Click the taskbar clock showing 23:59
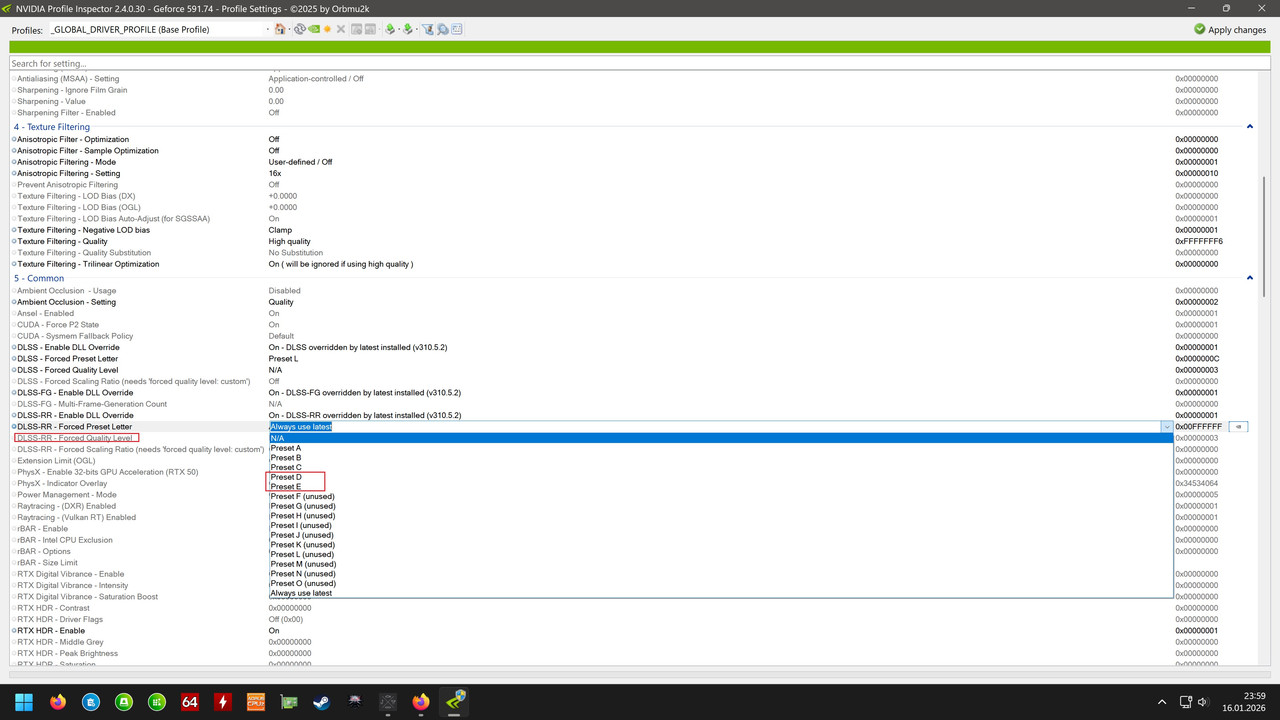Viewport: 1280px width, 720px height. click(x=1246, y=702)
